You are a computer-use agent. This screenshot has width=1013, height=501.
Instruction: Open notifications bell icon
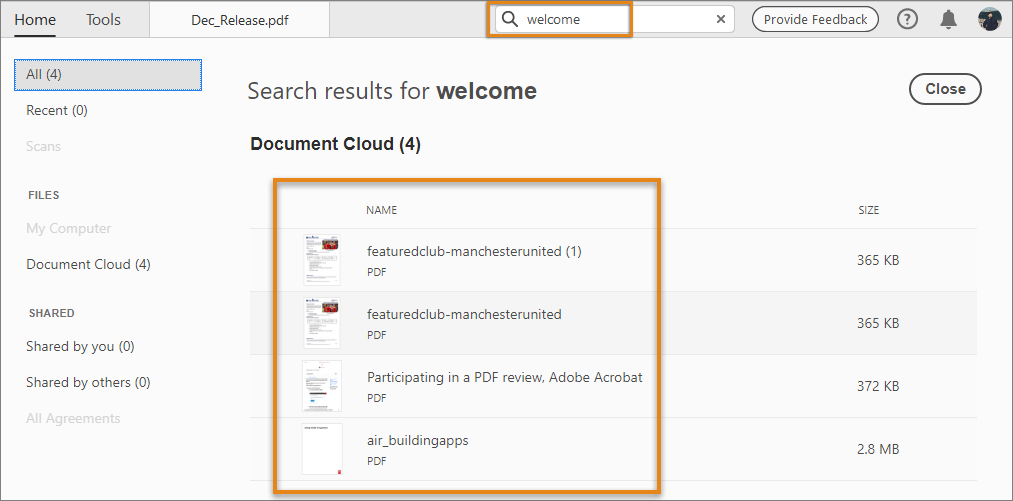pos(949,19)
